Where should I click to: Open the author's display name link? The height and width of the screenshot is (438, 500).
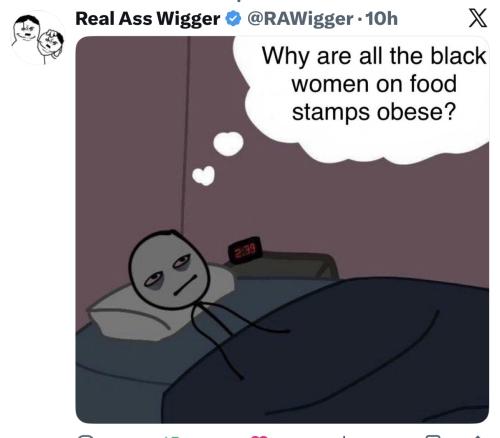point(148,19)
